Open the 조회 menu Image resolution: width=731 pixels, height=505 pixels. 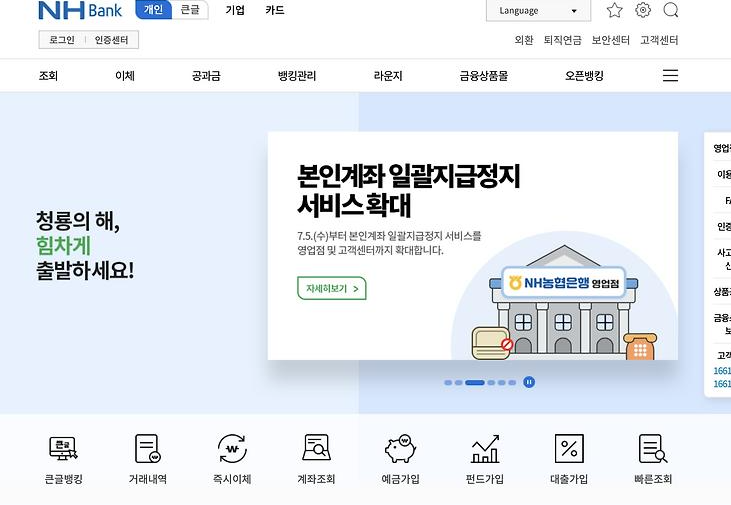(x=48, y=76)
